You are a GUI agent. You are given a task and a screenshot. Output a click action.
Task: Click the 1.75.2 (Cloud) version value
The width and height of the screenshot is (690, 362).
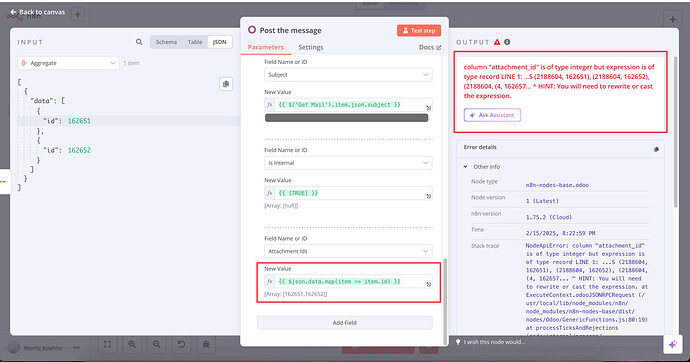548,217
